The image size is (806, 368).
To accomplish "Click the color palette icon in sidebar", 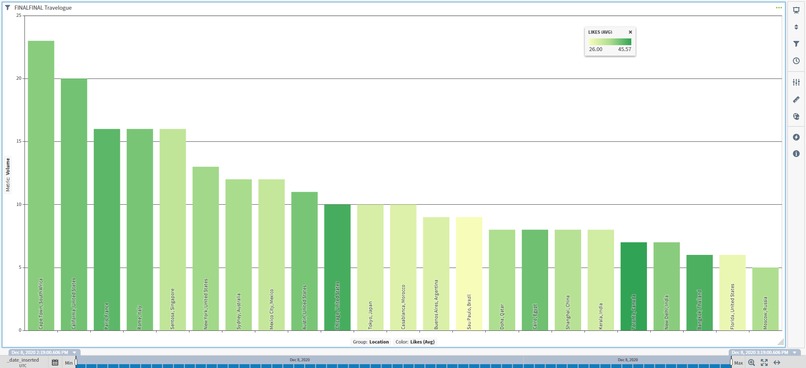I will 796,117.
